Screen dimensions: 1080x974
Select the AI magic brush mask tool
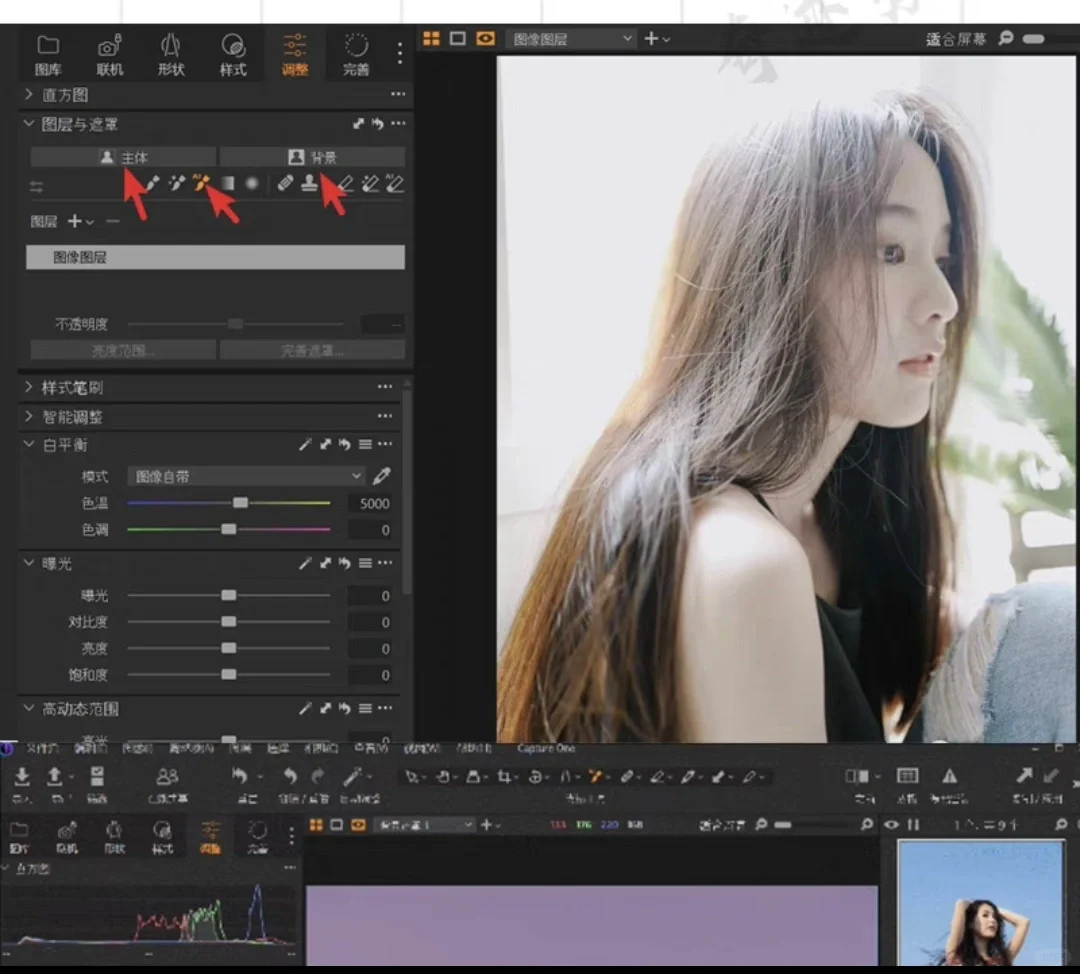pos(202,183)
